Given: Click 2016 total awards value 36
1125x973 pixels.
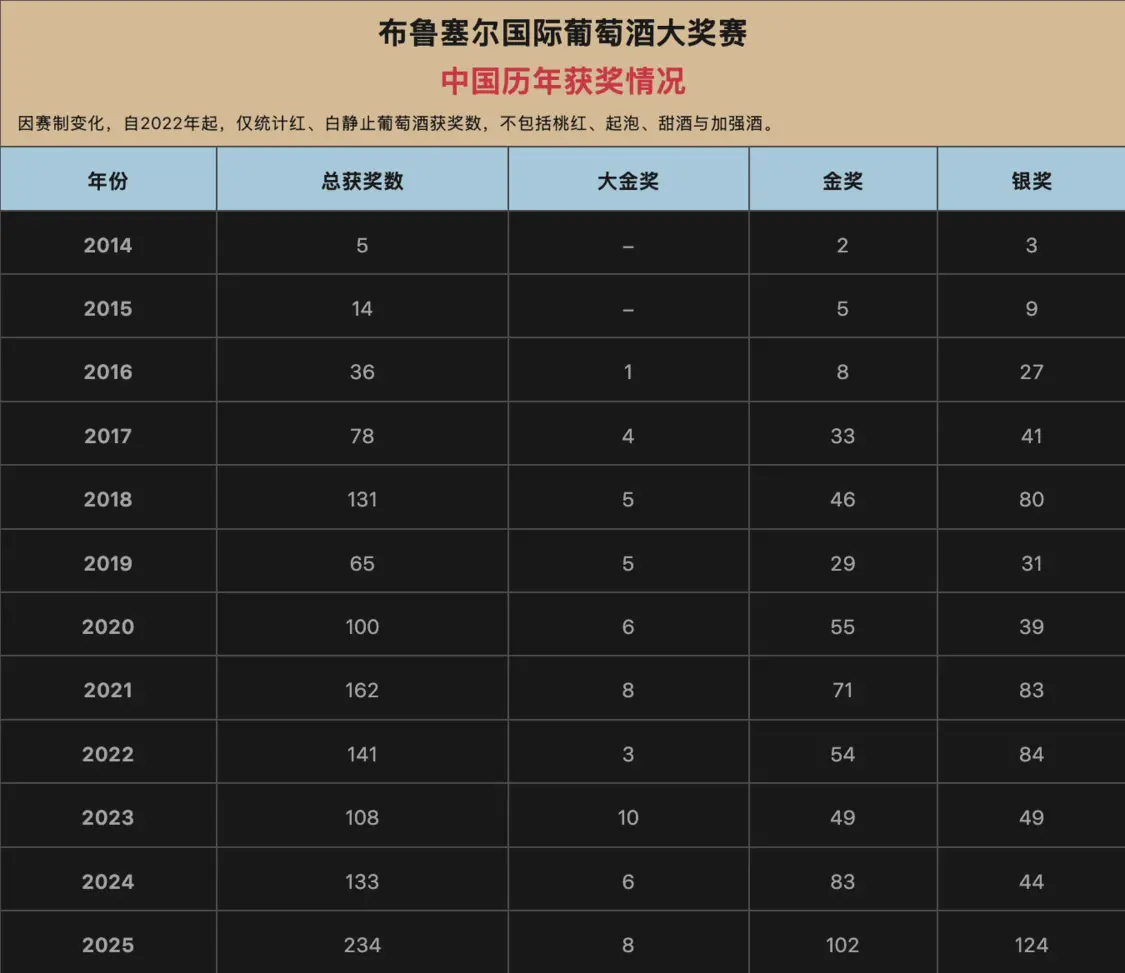Looking at the screenshot, I should [x=362, y=372].
